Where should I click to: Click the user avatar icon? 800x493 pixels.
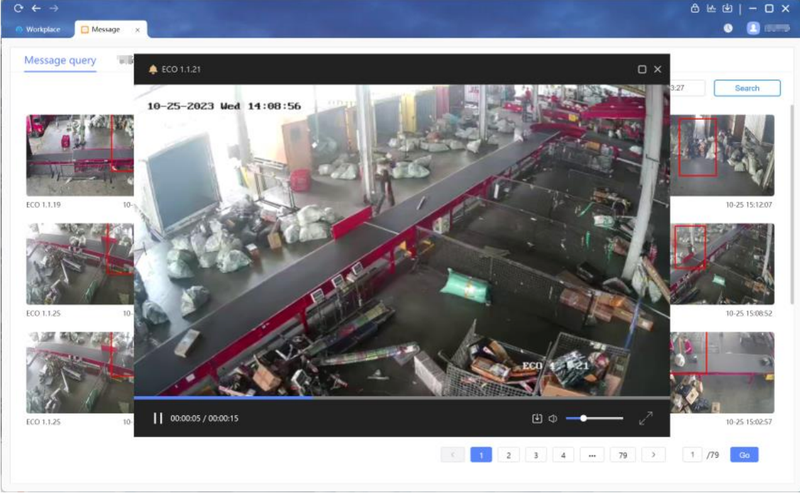[753, 28]
